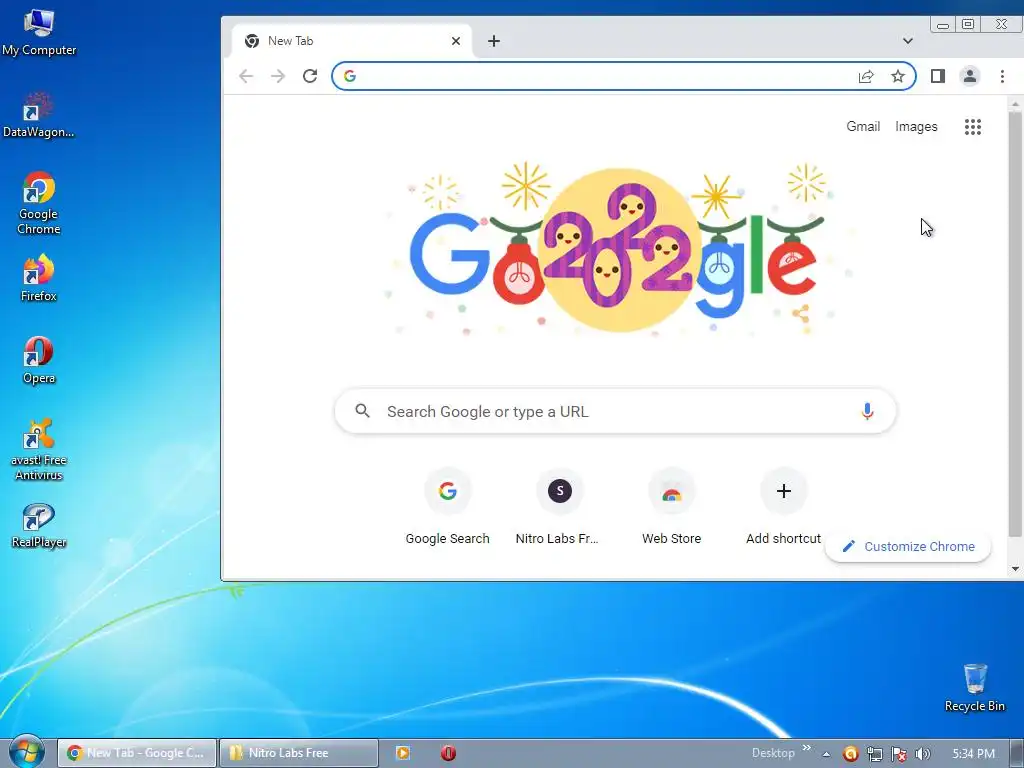1024x768 pixels.
Task: Select the New Tab tab
Action: (351, 41)
